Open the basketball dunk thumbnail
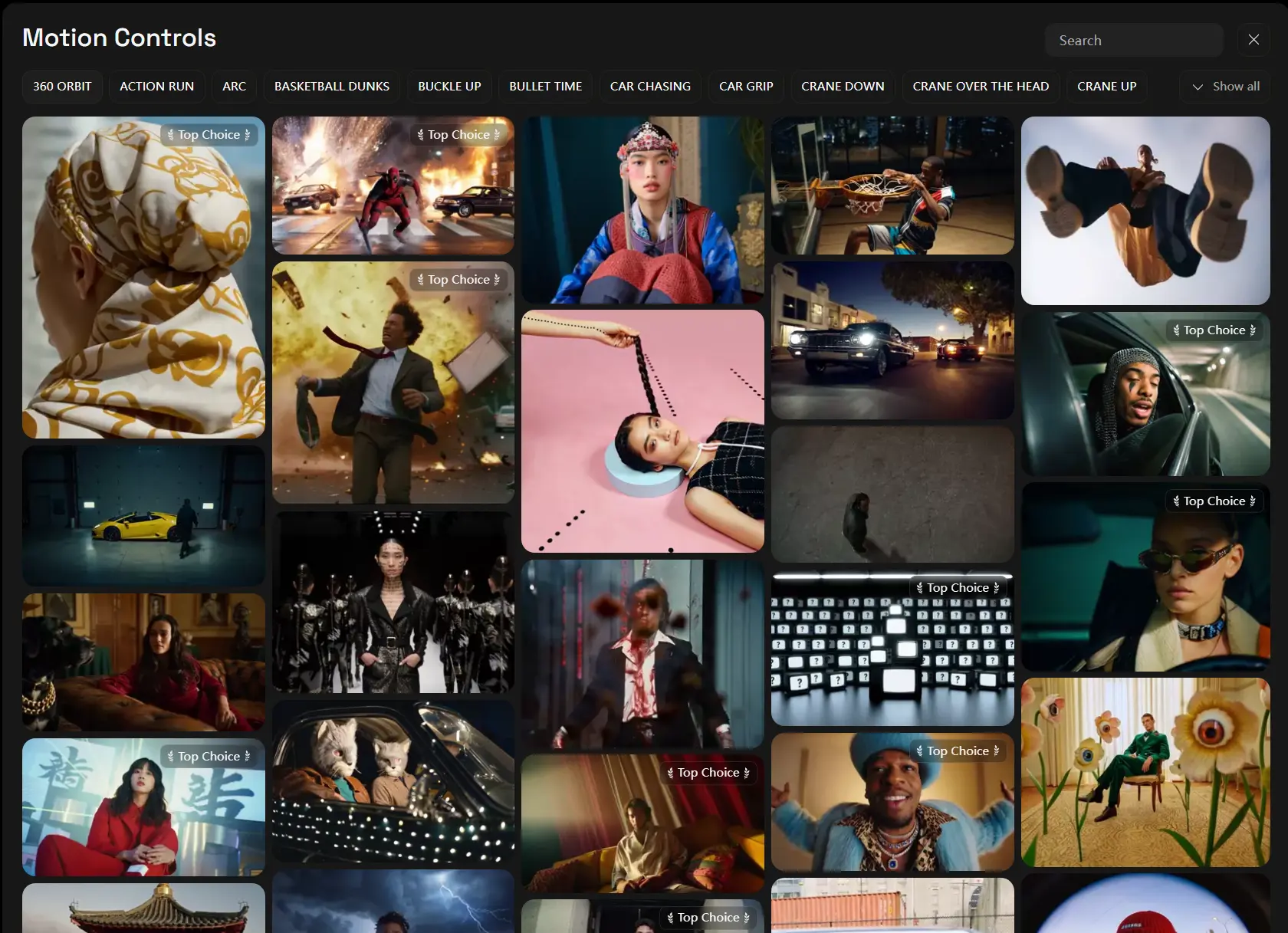The height and width of the screenshot is (933, 1288). pyautogui.click(x=892, y=186)
